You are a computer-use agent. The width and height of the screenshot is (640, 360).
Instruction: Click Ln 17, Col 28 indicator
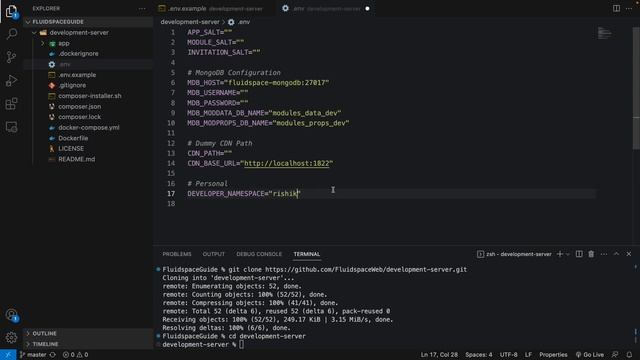point(439,355)
